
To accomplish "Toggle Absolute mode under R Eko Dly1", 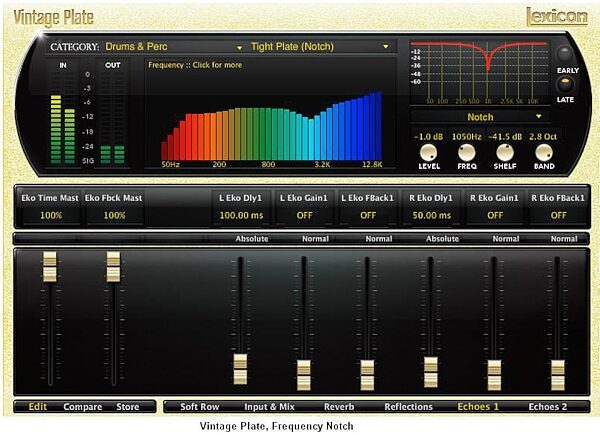I will click(x=442, y=239).
